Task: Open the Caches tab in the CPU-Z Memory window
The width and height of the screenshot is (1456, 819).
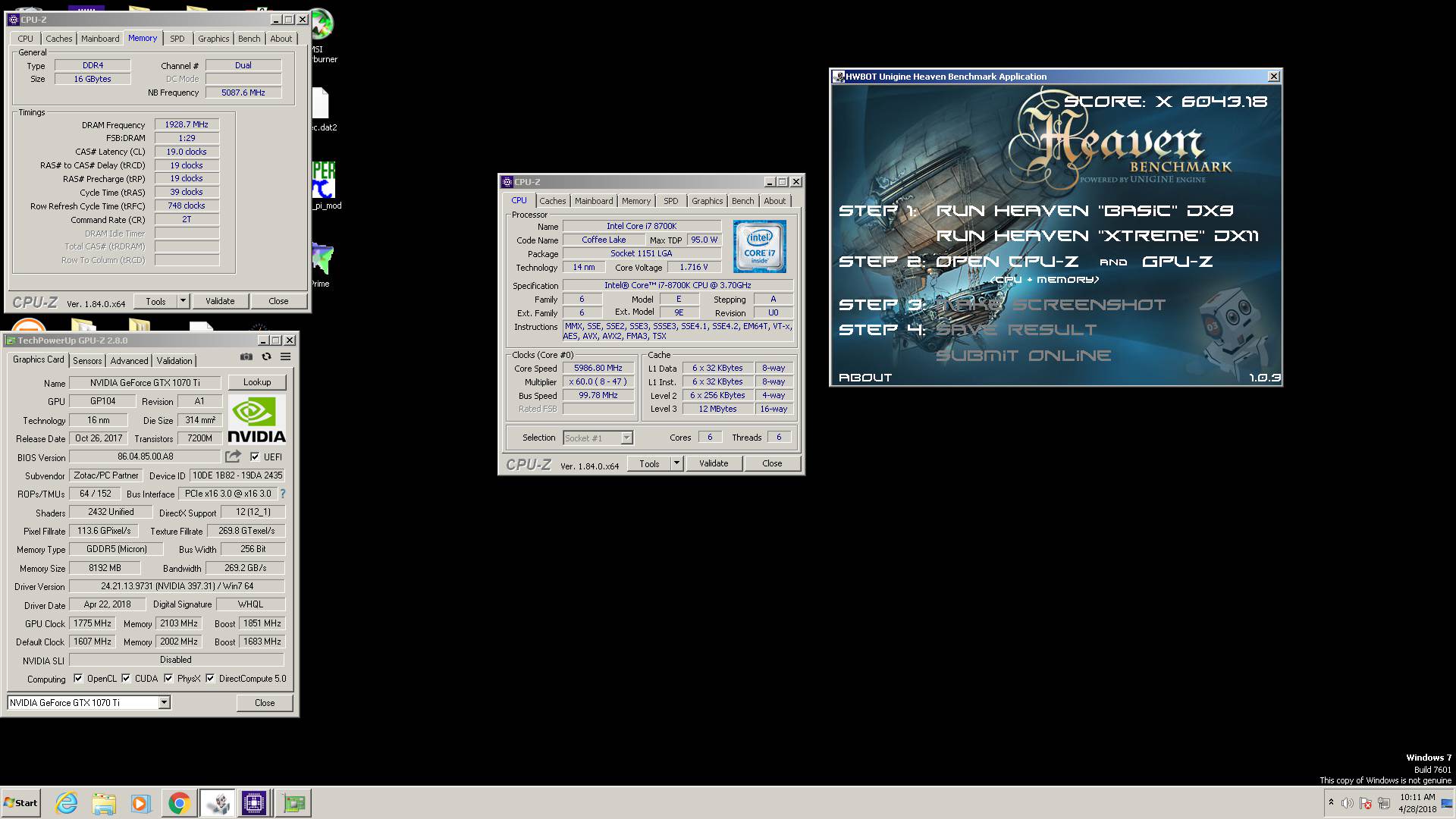Action: click(58, 39)
